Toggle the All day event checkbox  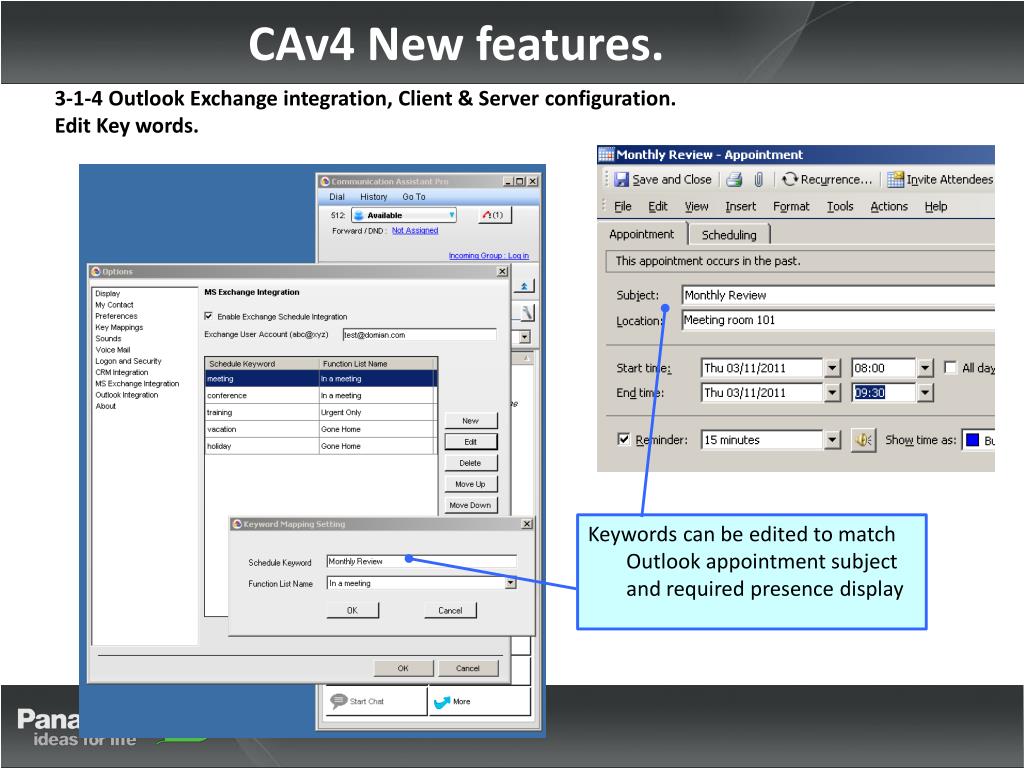950,368
